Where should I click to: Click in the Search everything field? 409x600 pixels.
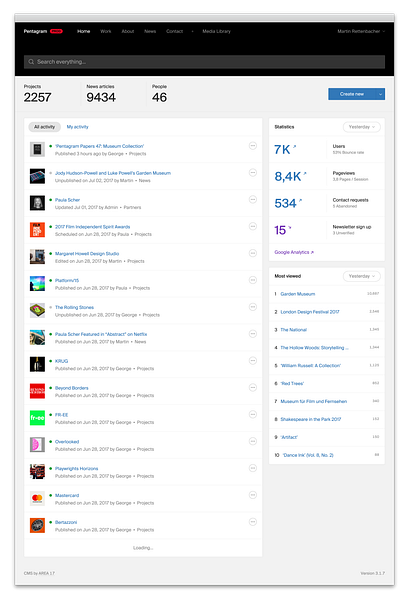click(x=204, y=62)
